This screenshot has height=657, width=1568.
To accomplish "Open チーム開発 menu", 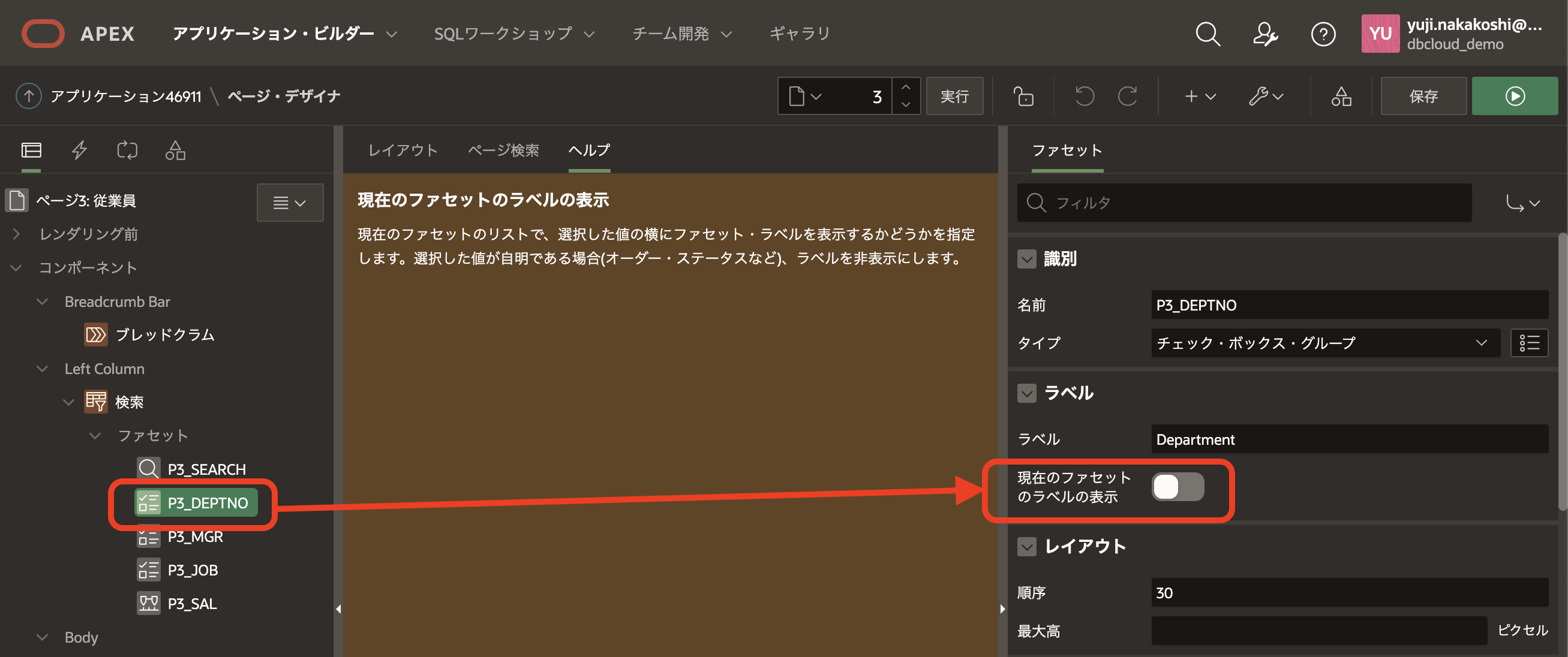I will point(682,34).
